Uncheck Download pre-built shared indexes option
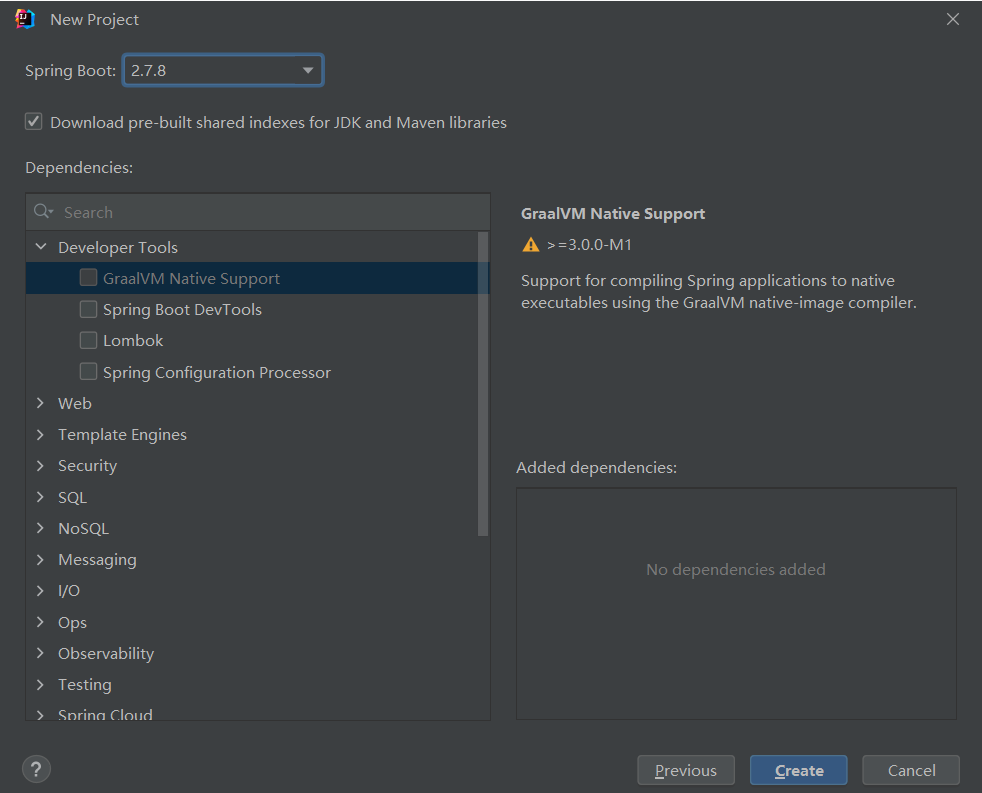982x793 pixels. [34, 122]
